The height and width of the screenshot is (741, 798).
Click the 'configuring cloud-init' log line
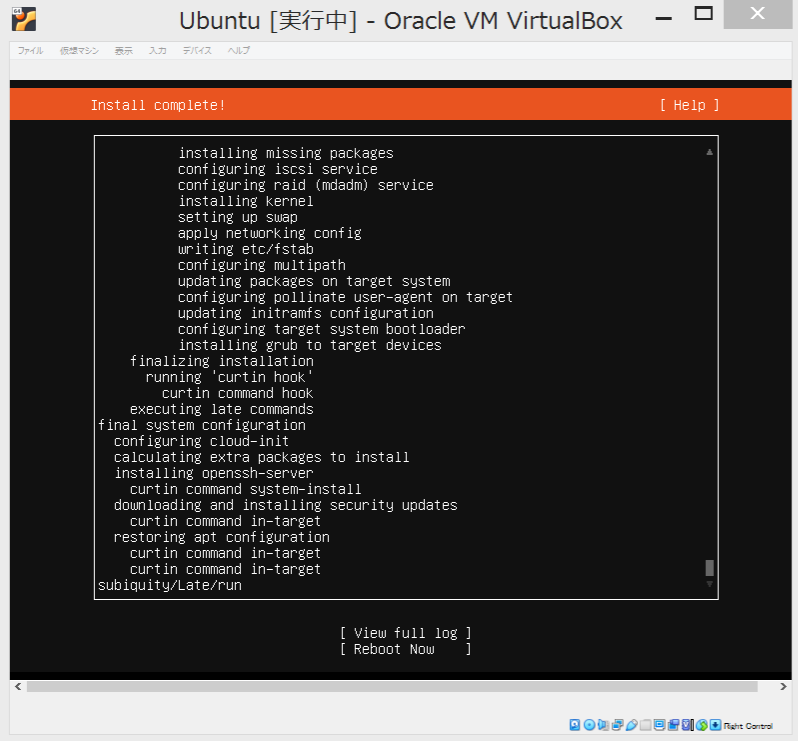pos(202,441)
